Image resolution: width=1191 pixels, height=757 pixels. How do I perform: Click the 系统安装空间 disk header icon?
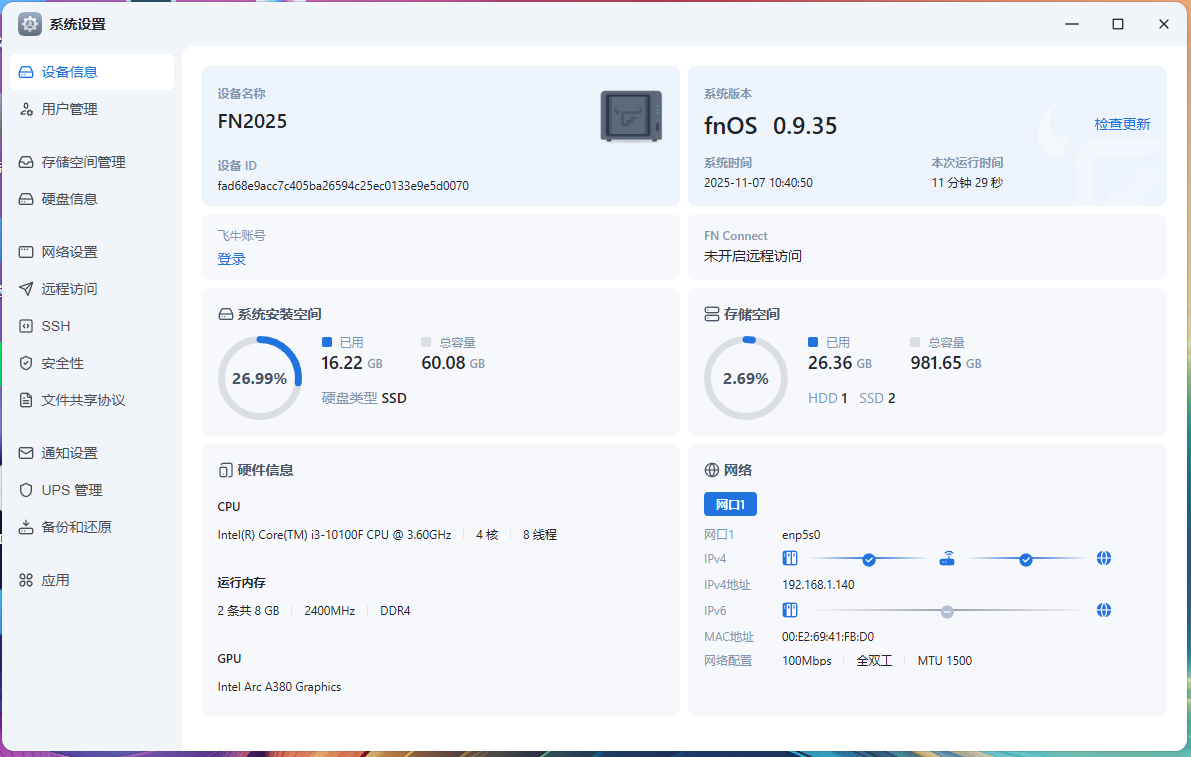[225, 314]
